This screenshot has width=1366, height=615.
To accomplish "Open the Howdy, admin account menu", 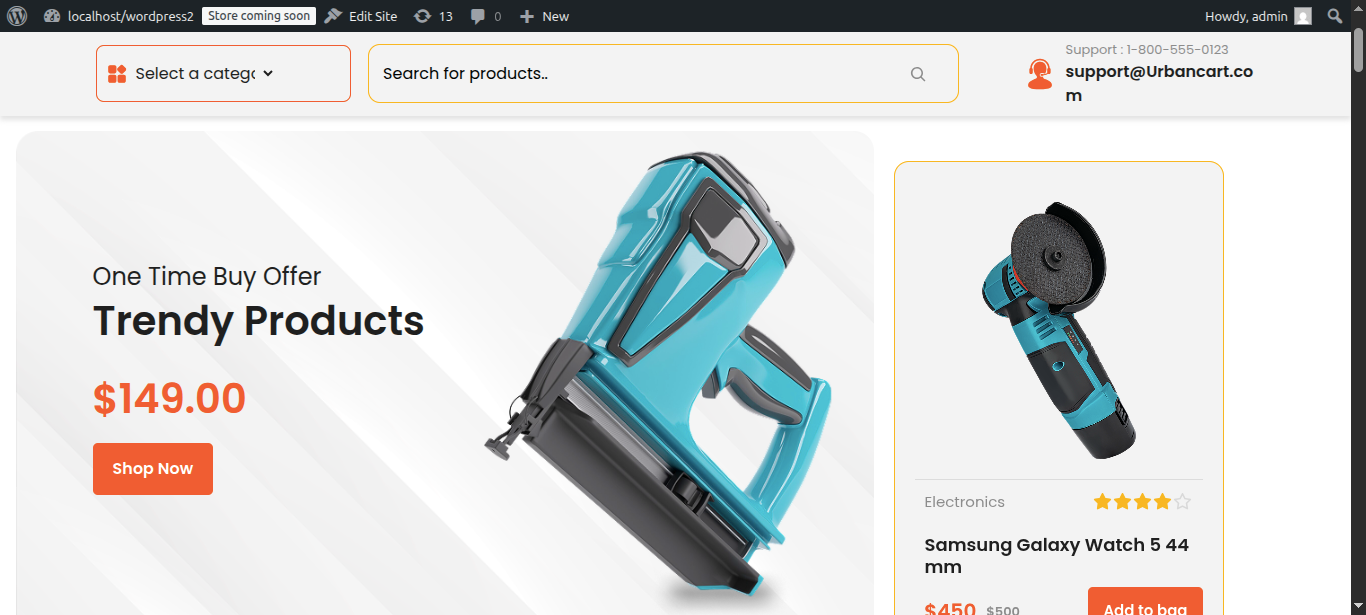I will click(x=1258, y=16).
